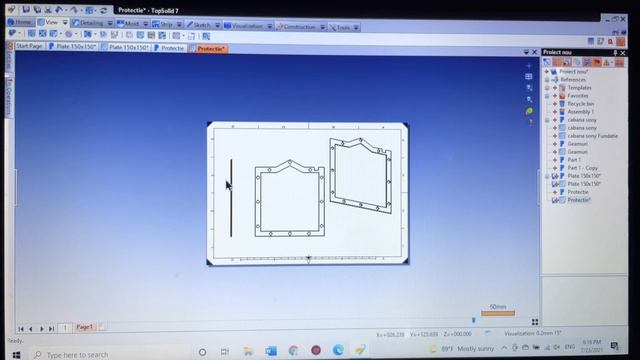
Task: Click the Save All icon beside Save
Action: (x=37, y=9)
